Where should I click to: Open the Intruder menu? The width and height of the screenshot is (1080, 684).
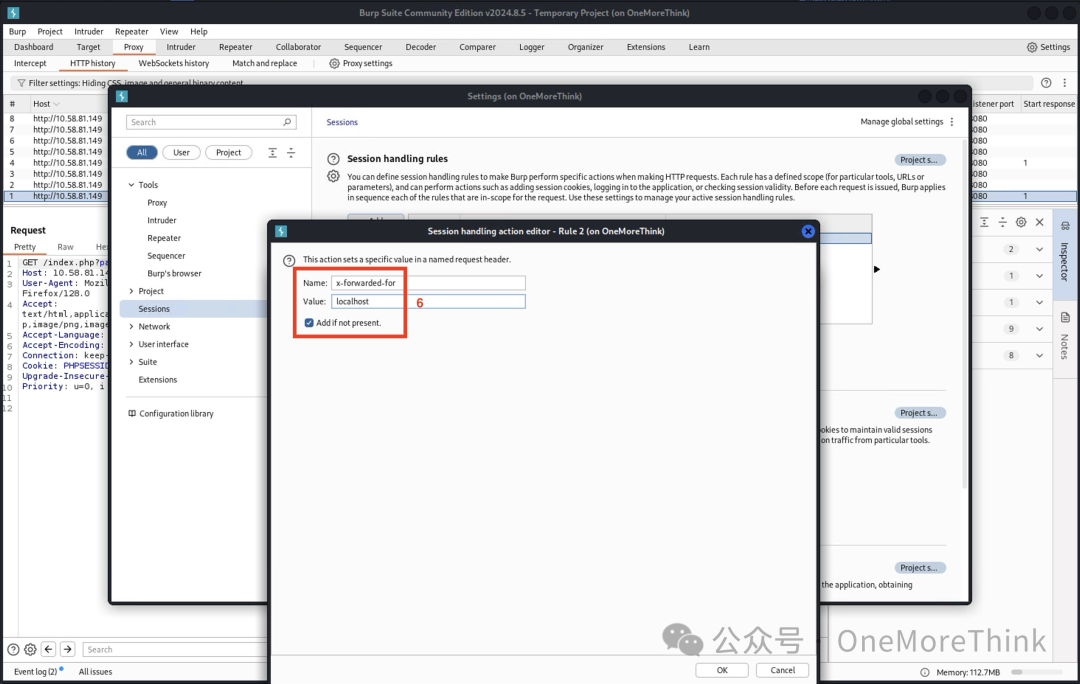[x=89, y=32]
